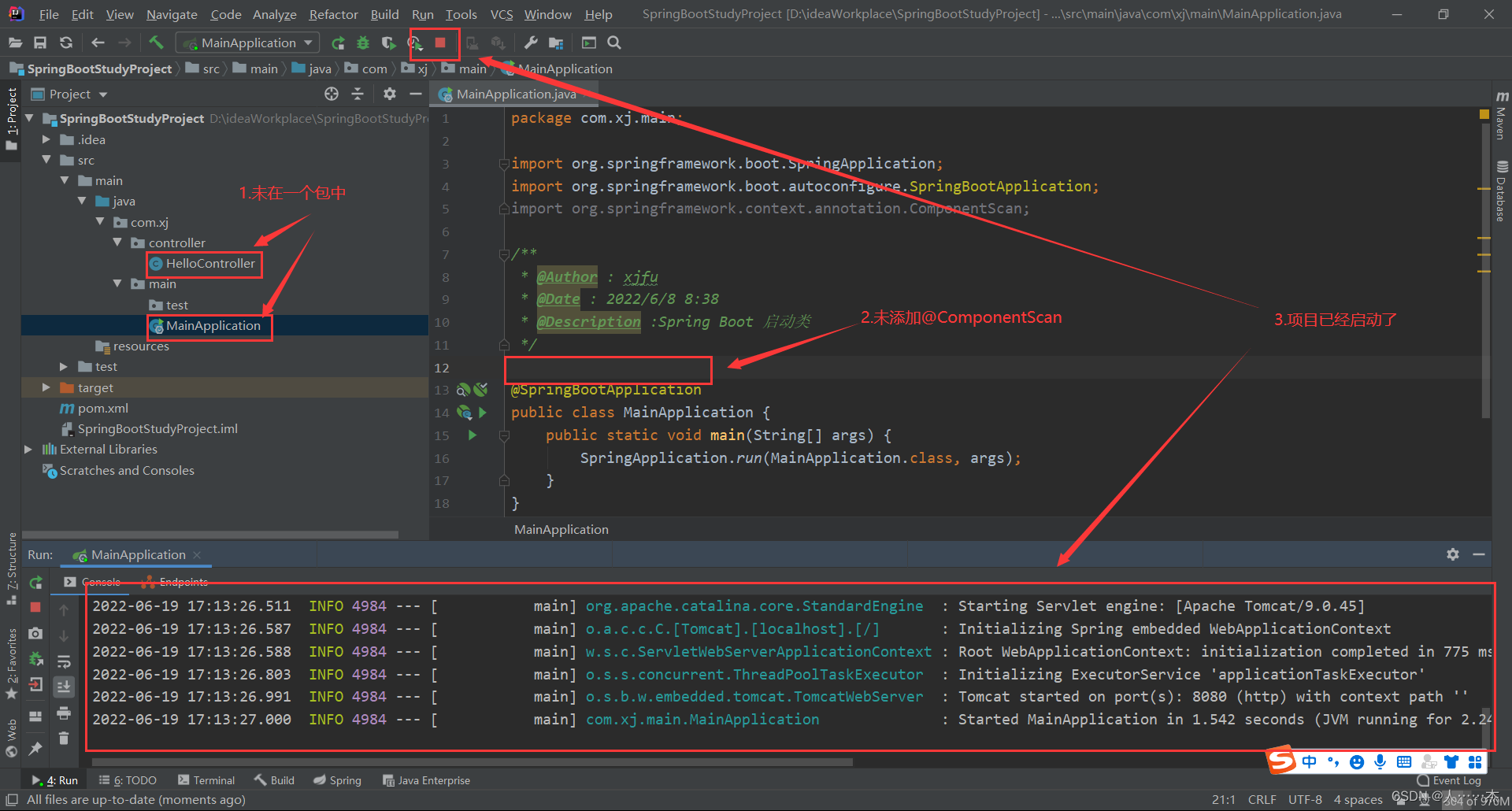Open the Terminal tool window

206,780
